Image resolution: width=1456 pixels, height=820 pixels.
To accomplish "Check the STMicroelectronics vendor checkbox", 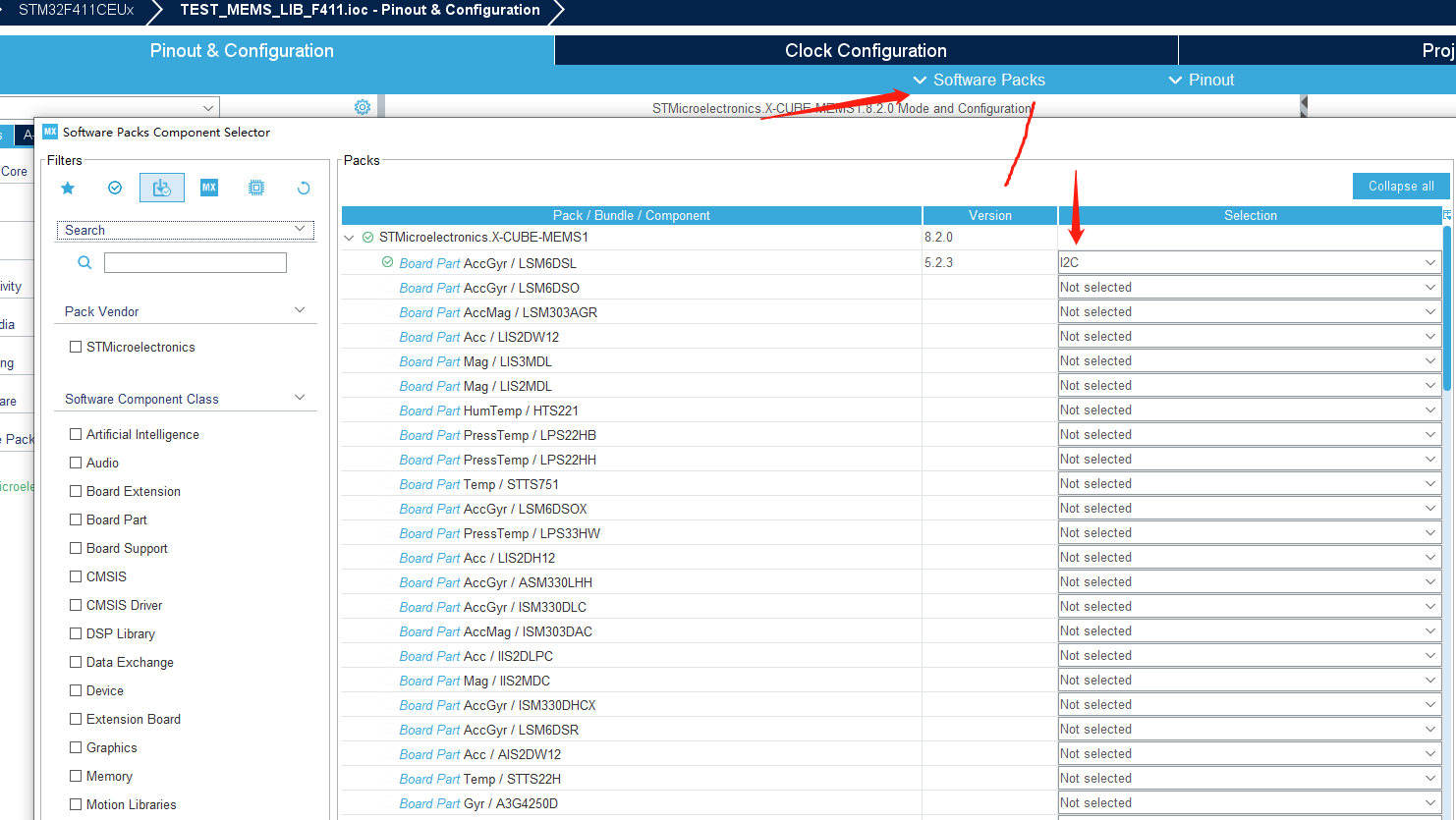I will (76, 347).
